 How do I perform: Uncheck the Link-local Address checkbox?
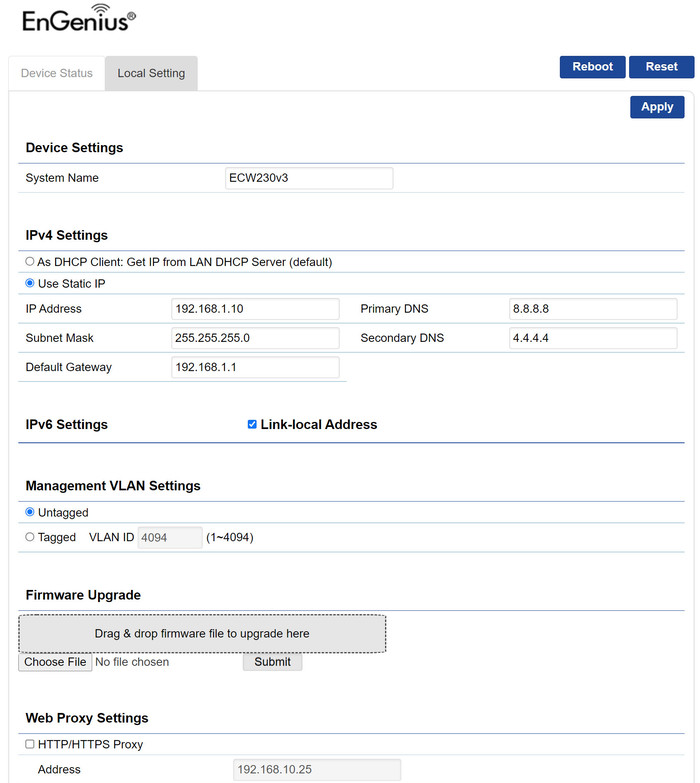click(x=252, y=425)
